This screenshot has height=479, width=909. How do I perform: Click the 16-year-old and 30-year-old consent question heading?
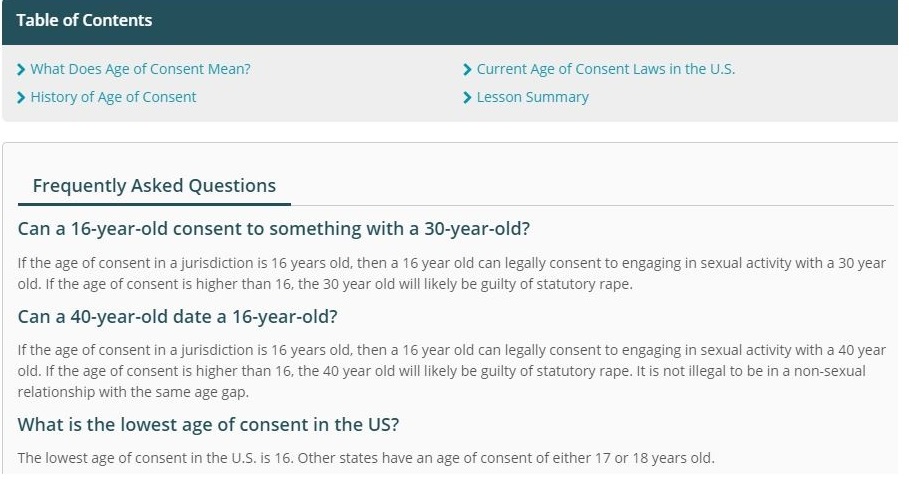click(274, 228)
